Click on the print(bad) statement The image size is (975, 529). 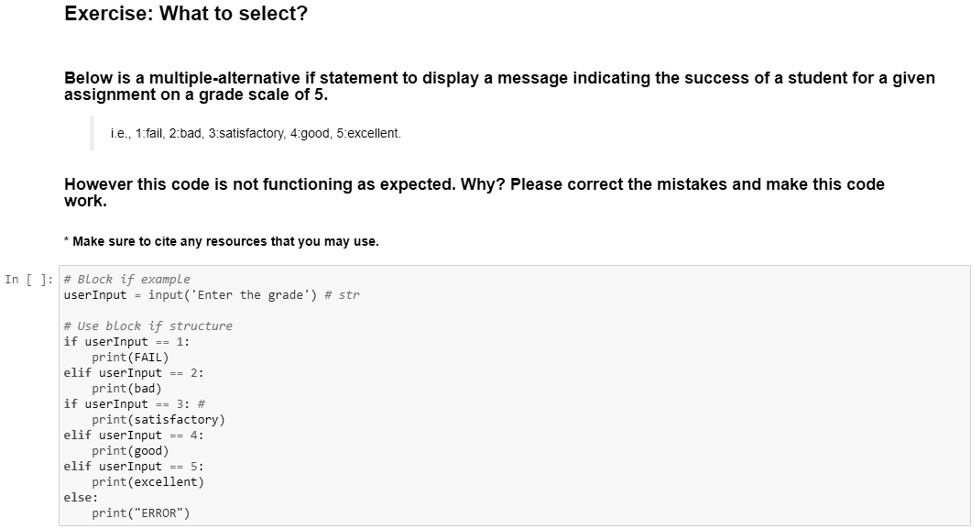pos(127,388)
